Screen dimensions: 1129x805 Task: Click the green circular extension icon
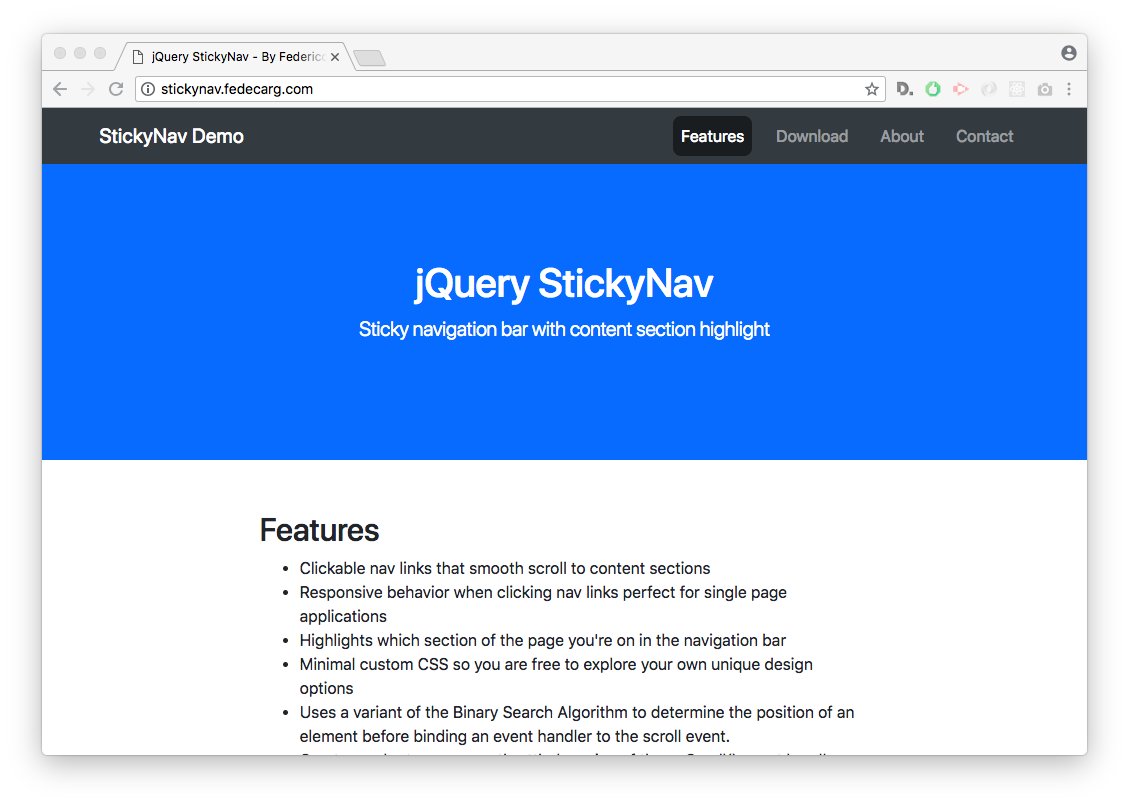point(932,89)
